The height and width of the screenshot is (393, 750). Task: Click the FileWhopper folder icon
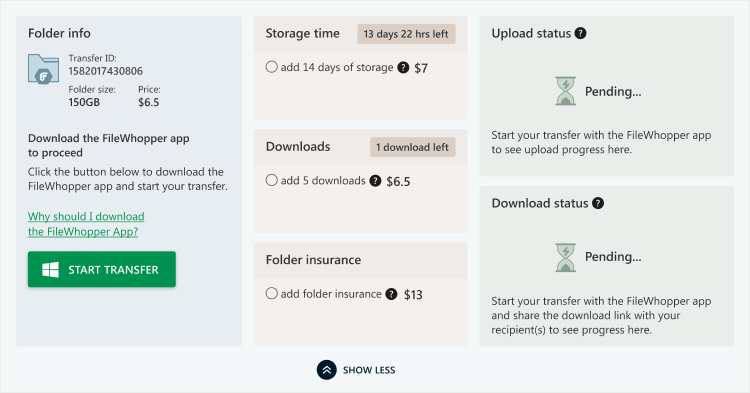44,69
